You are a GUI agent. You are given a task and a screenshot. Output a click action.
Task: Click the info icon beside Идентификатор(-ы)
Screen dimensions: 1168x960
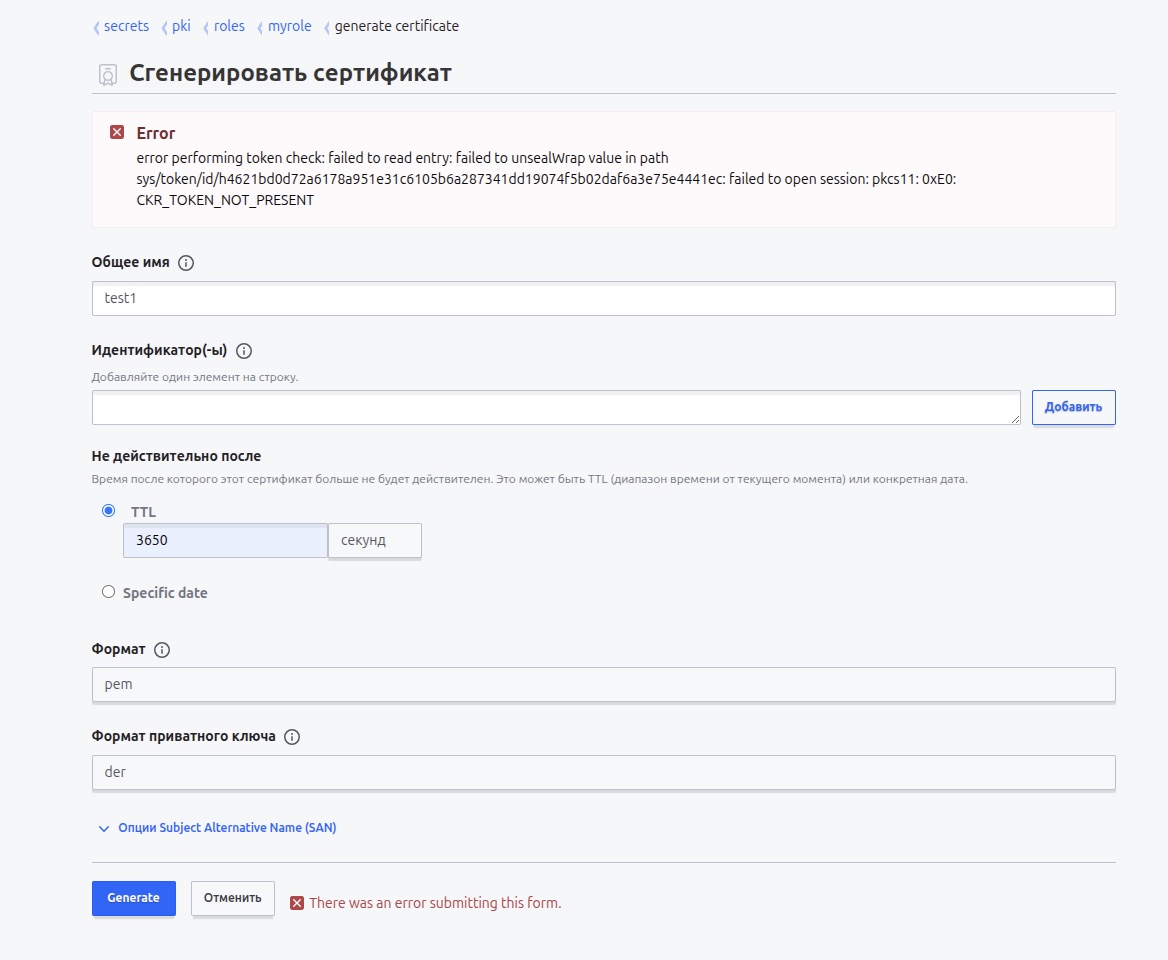(x=244, y=351)
